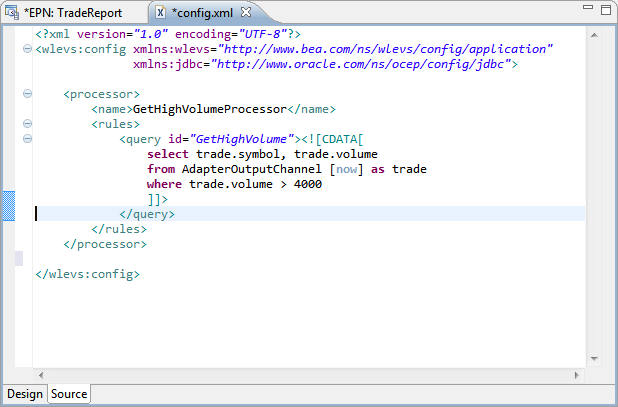Click the horizontal scrollbar left arrow
618x407 pixels.
(x=41, y=375)
